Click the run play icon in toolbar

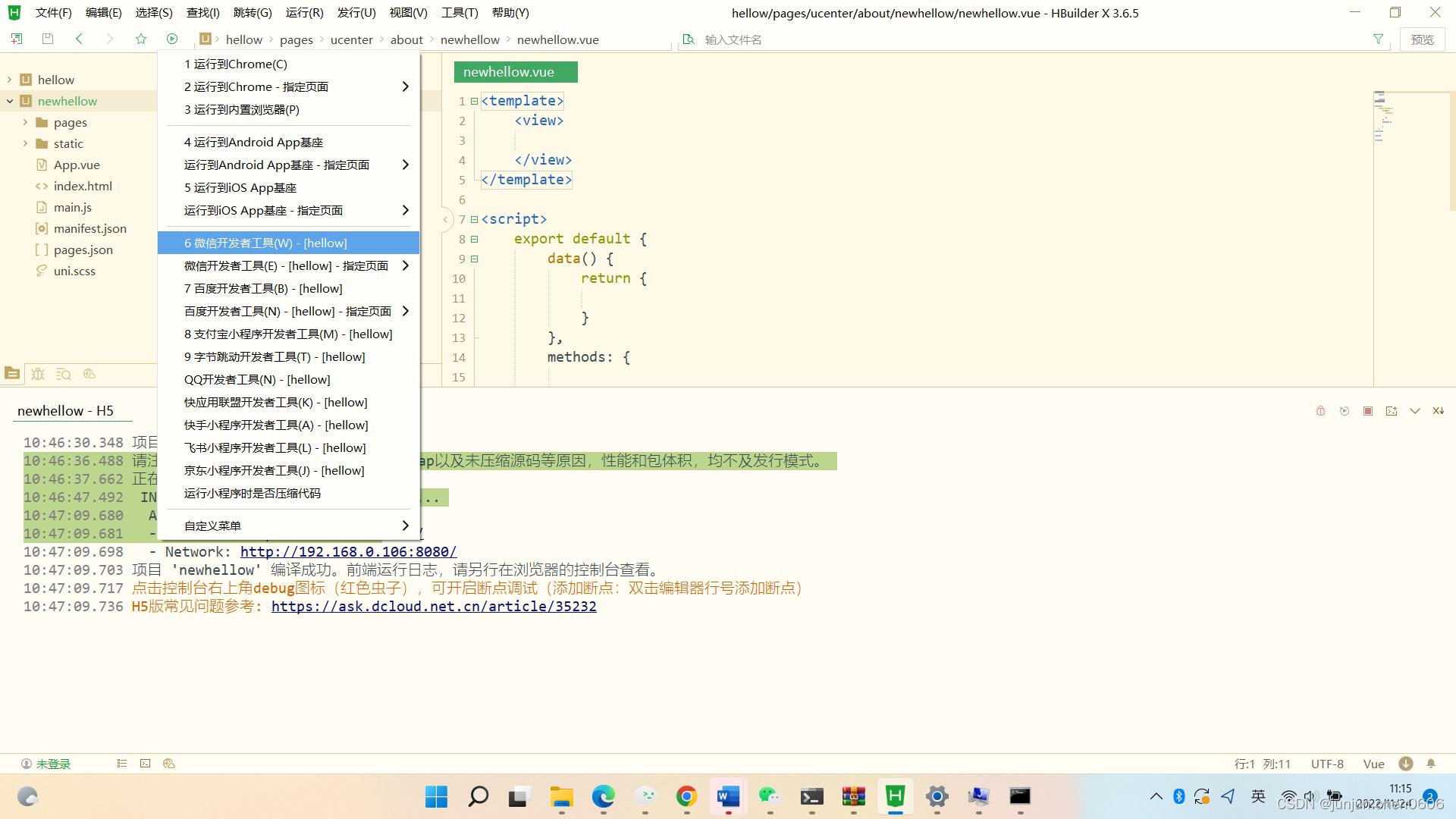[x=172, y=39]
